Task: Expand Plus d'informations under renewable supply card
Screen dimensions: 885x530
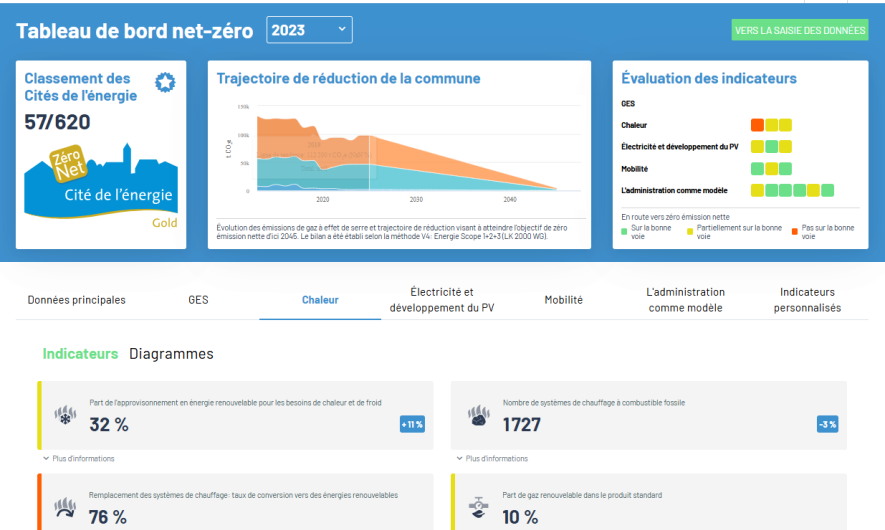Action: (x=79, y=459)
